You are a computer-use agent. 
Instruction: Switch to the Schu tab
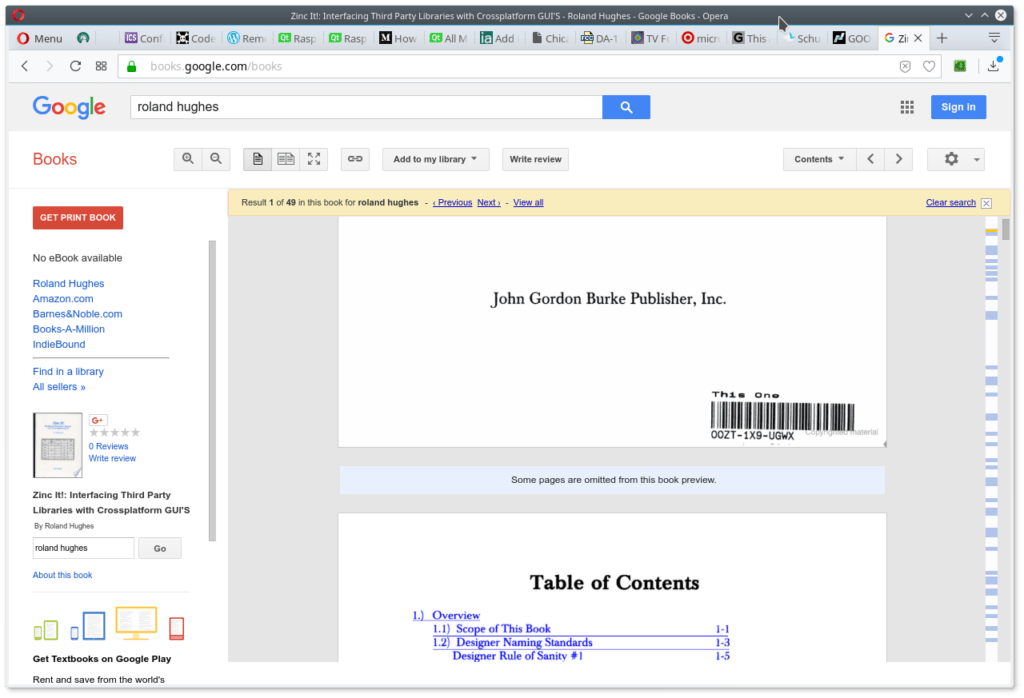click(803, 38)
